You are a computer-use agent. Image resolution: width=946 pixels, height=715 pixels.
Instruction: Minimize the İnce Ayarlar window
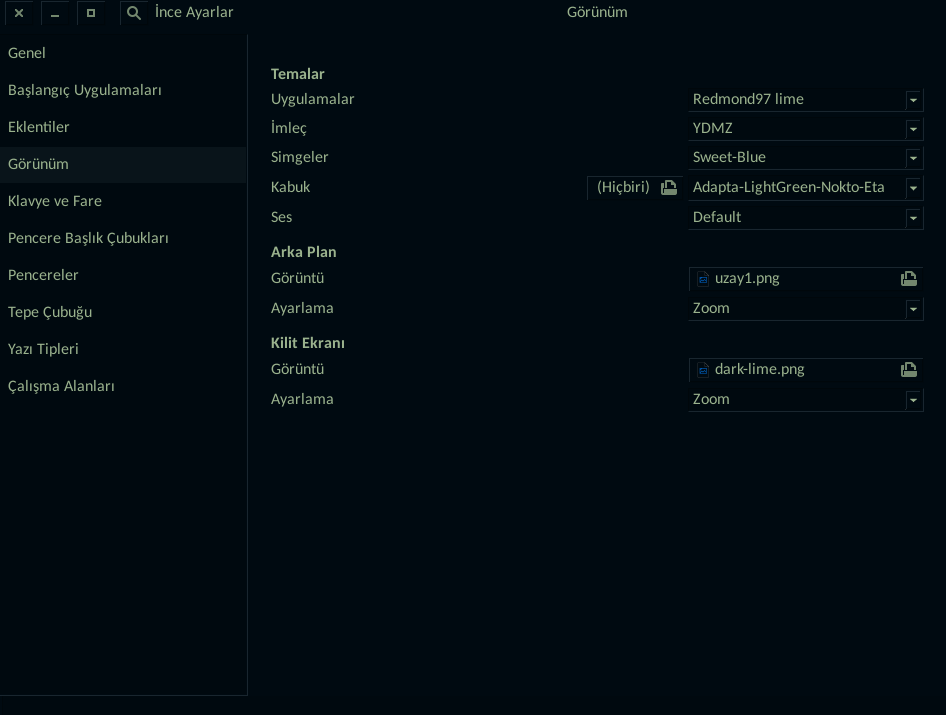tap(55, 13)
